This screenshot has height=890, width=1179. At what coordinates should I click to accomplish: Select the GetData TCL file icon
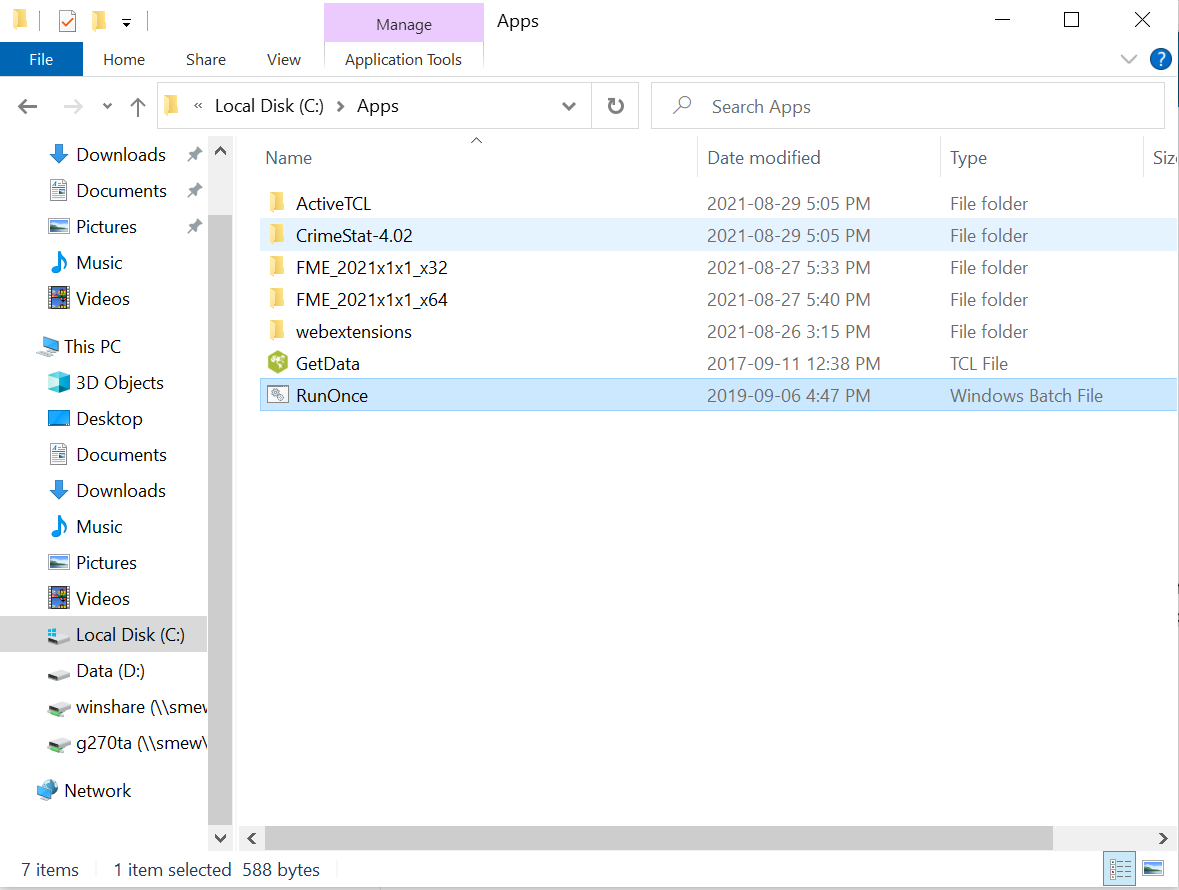278,363
